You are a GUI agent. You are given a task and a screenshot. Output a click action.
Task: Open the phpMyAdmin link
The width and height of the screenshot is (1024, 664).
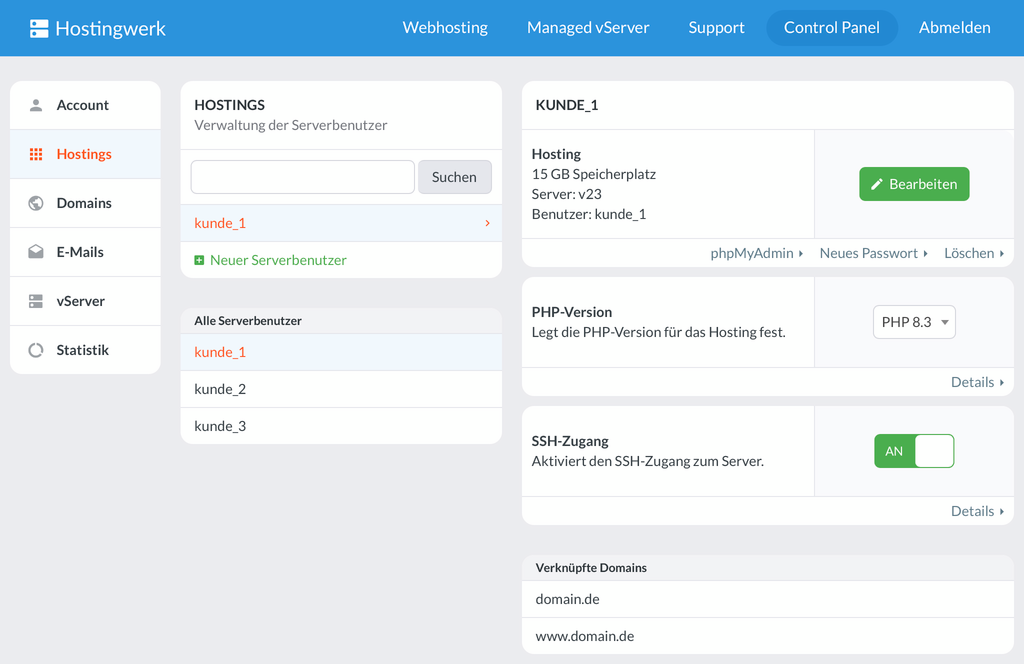[756, 253]
